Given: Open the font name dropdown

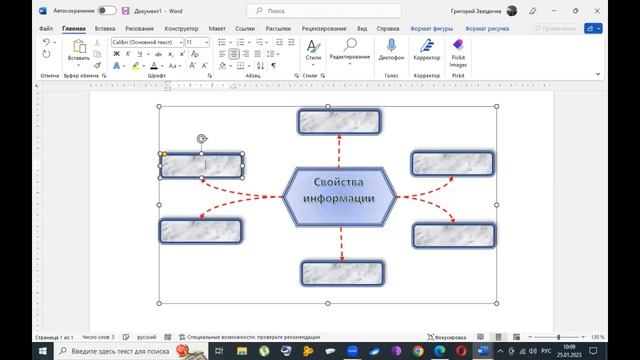Looking at the screenshot, I should pyautogui.click(x=181, y=42).
